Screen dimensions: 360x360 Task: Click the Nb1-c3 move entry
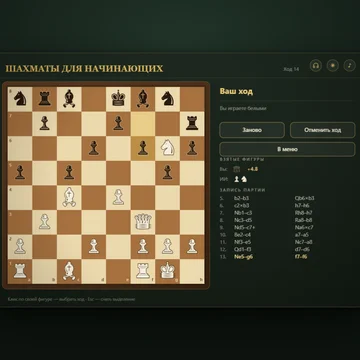click(243, 213)
